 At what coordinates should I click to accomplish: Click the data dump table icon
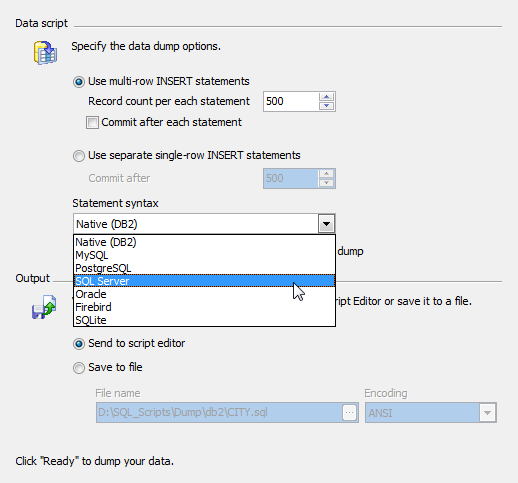point(45,53)
